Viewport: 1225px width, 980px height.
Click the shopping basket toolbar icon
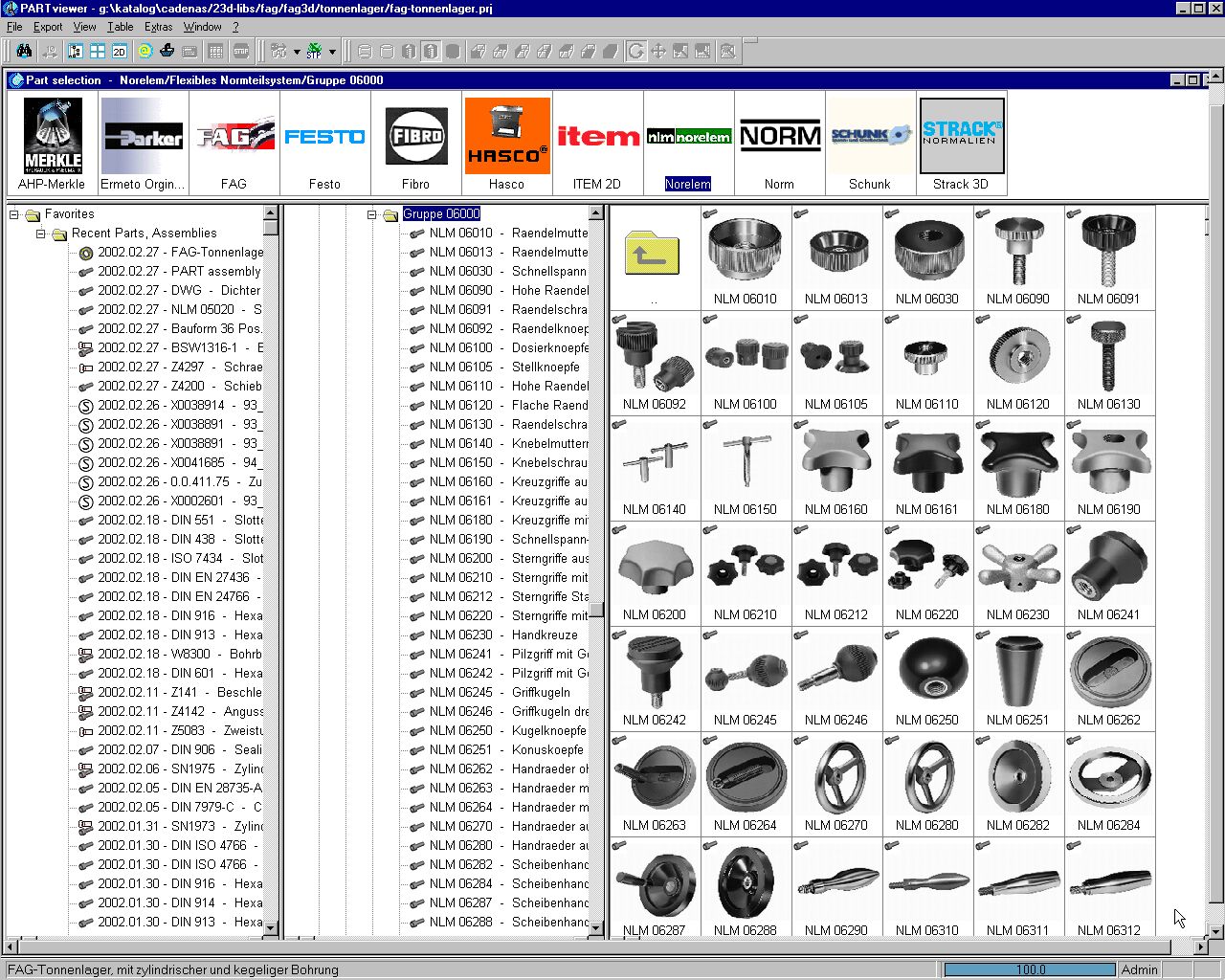pos(167,51)
